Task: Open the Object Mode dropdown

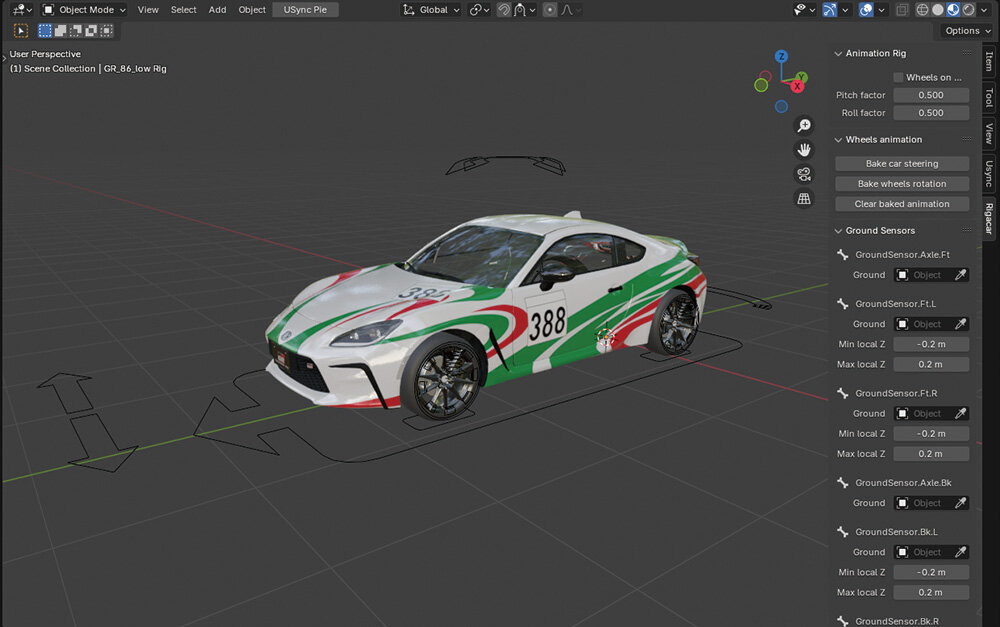Action: tap(84, 10)
